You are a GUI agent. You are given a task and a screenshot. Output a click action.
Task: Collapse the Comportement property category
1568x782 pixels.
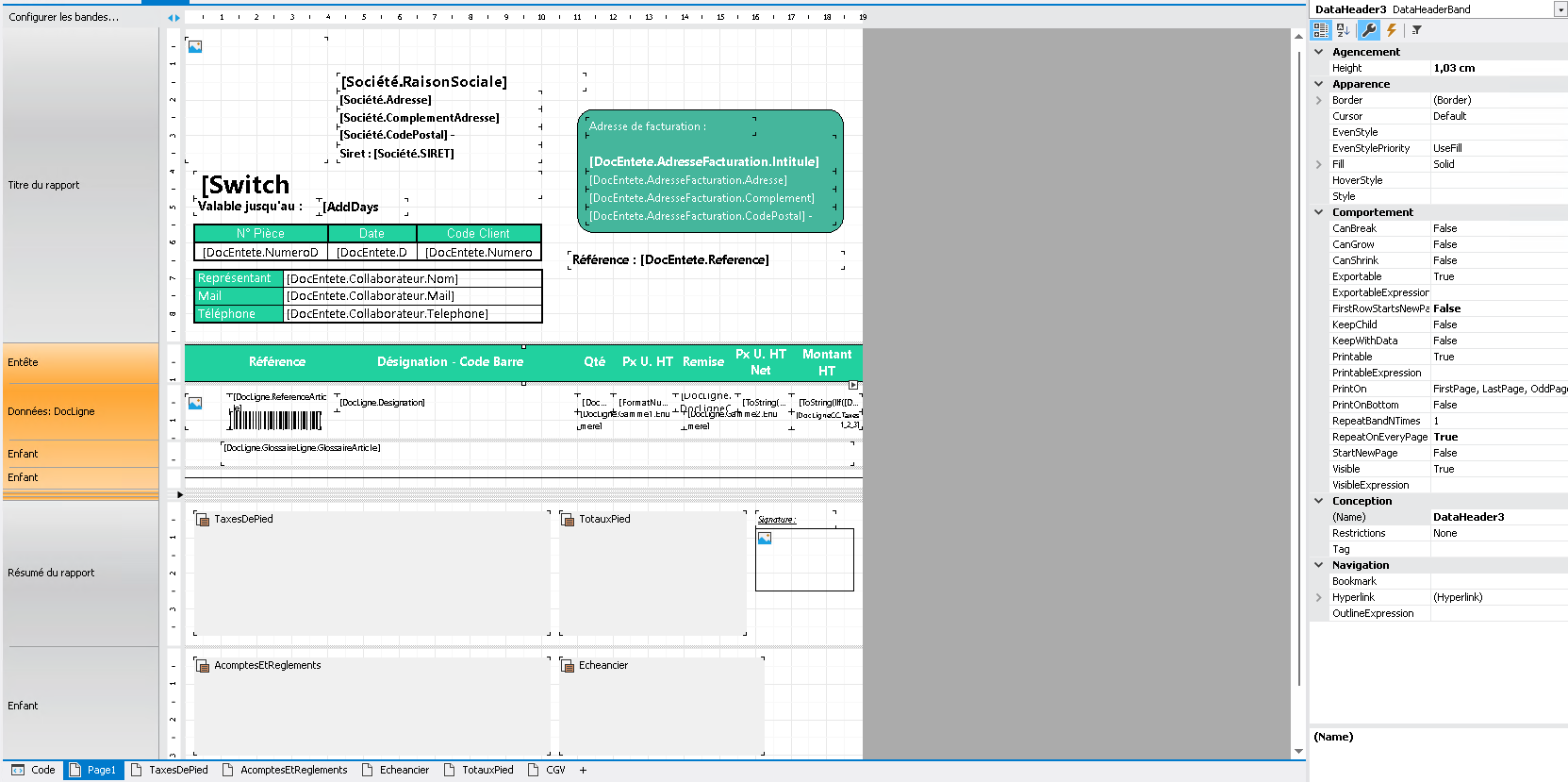pos(1318,212)
